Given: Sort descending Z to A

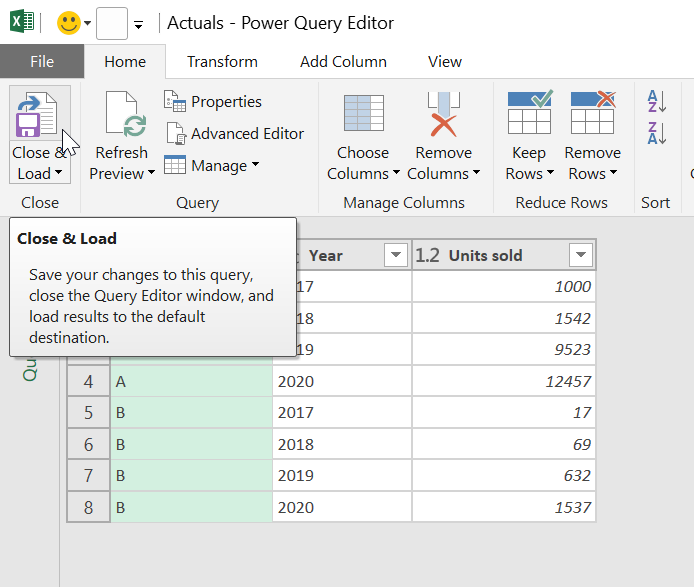Looking at the screenshot, I should click(x=657, y=133).
